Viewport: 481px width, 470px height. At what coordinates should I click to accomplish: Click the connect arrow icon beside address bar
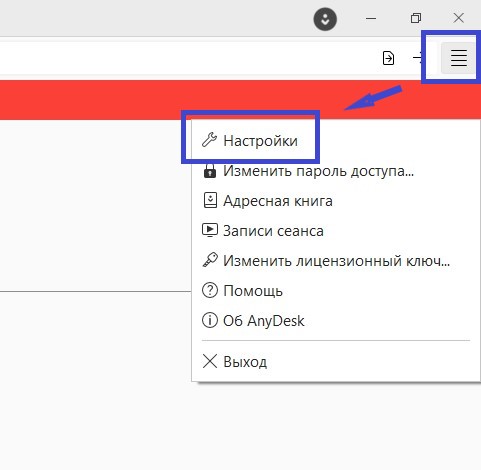pyautogui.click(x=417, y=58)
